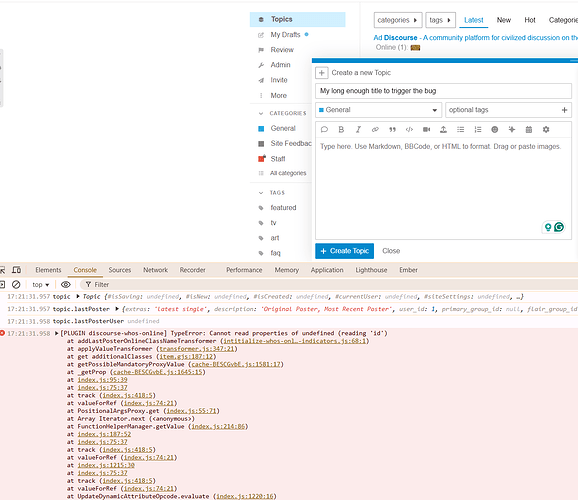Open the composer options gear menu

coord(546,129)
